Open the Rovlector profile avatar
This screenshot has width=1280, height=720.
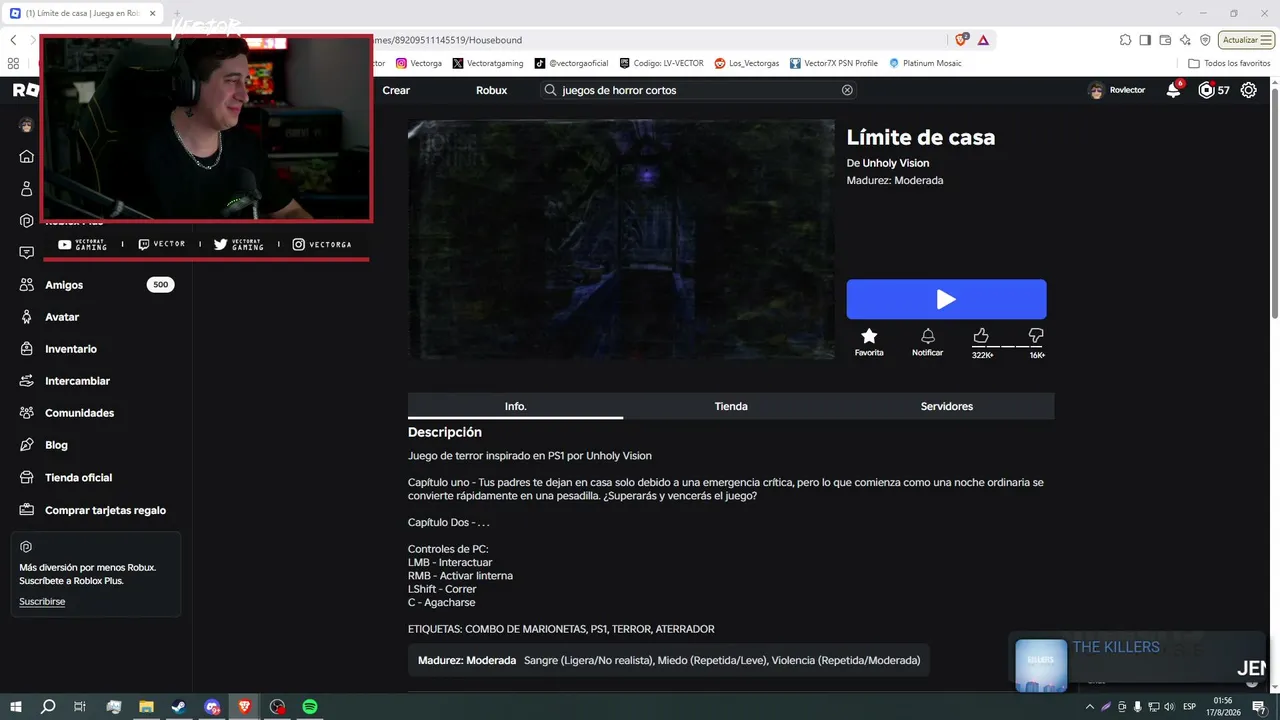pyautogui.click(x=1096, y=90)
